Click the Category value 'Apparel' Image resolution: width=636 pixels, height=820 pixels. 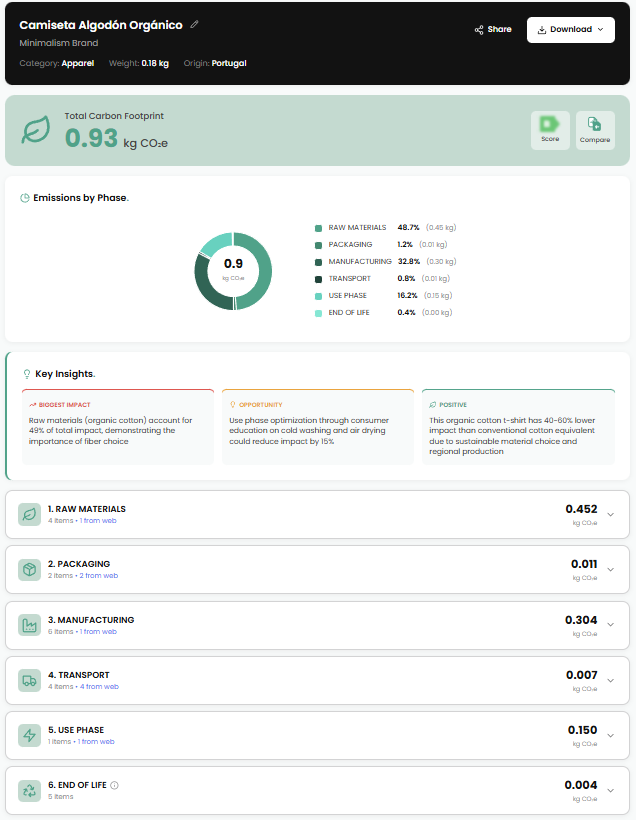[78, 63]
